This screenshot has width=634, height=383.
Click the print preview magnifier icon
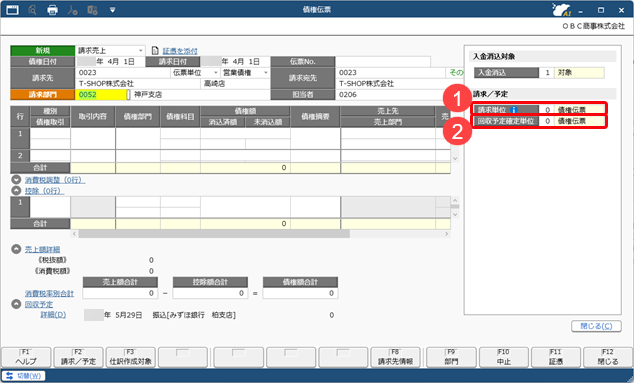32,10
